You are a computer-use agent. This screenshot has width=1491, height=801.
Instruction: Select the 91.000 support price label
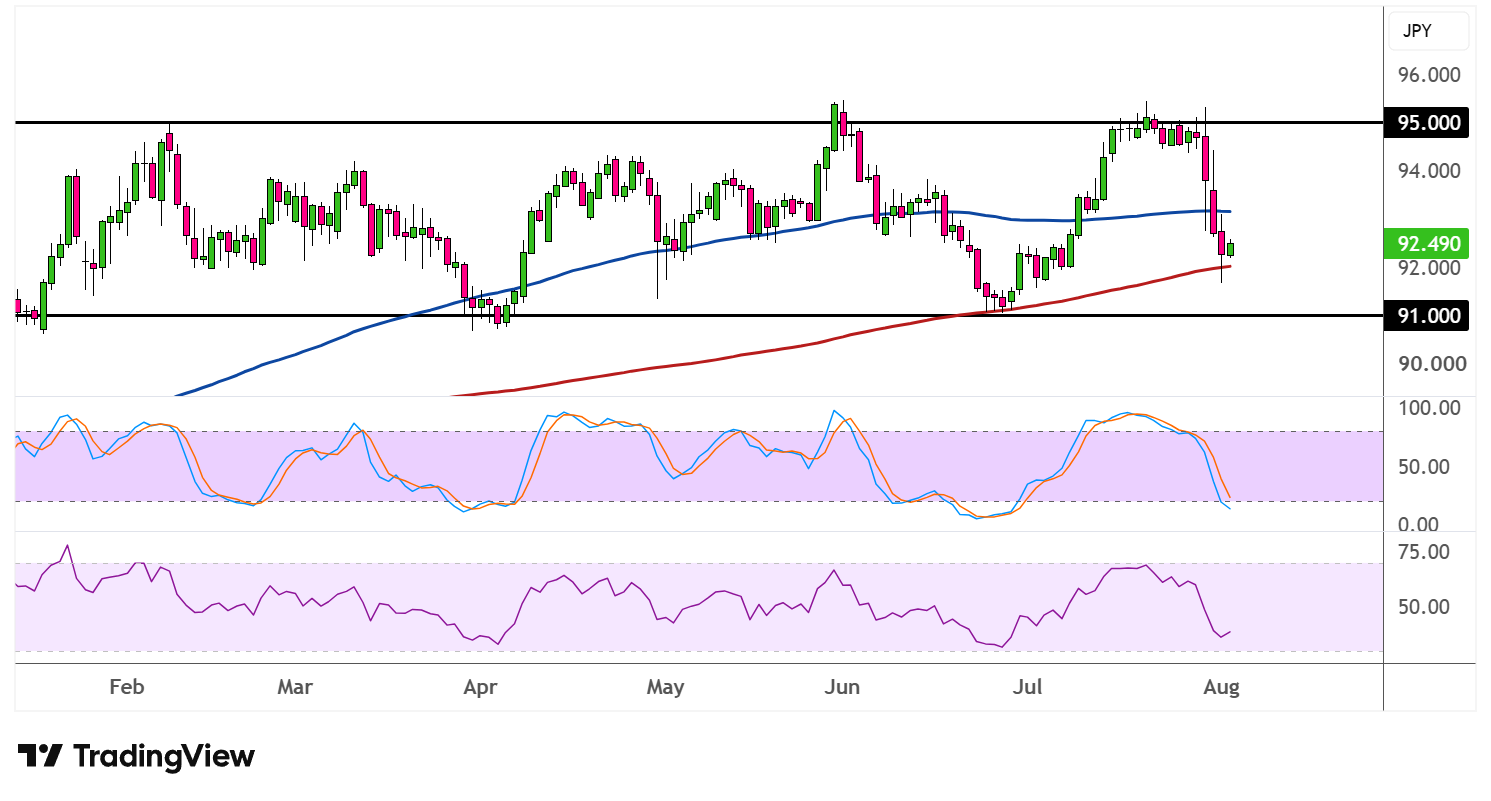coord(1427,315)
